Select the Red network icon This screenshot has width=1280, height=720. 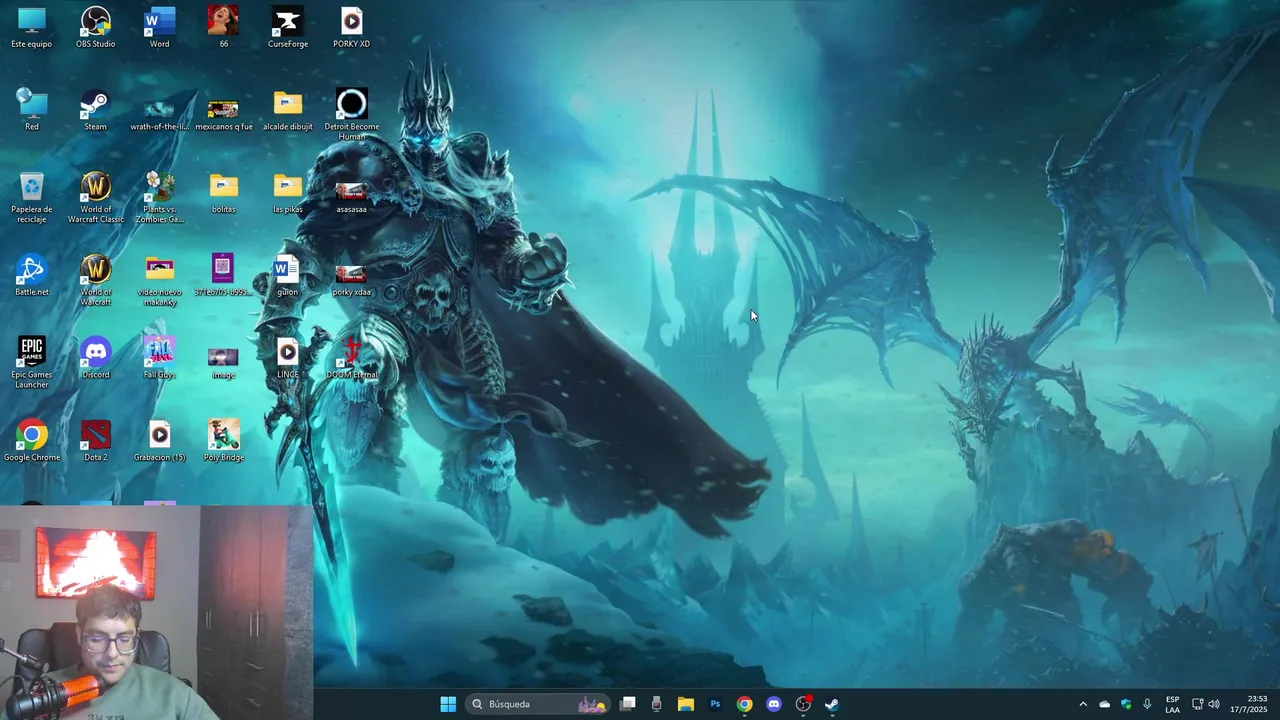click(32, 110)
